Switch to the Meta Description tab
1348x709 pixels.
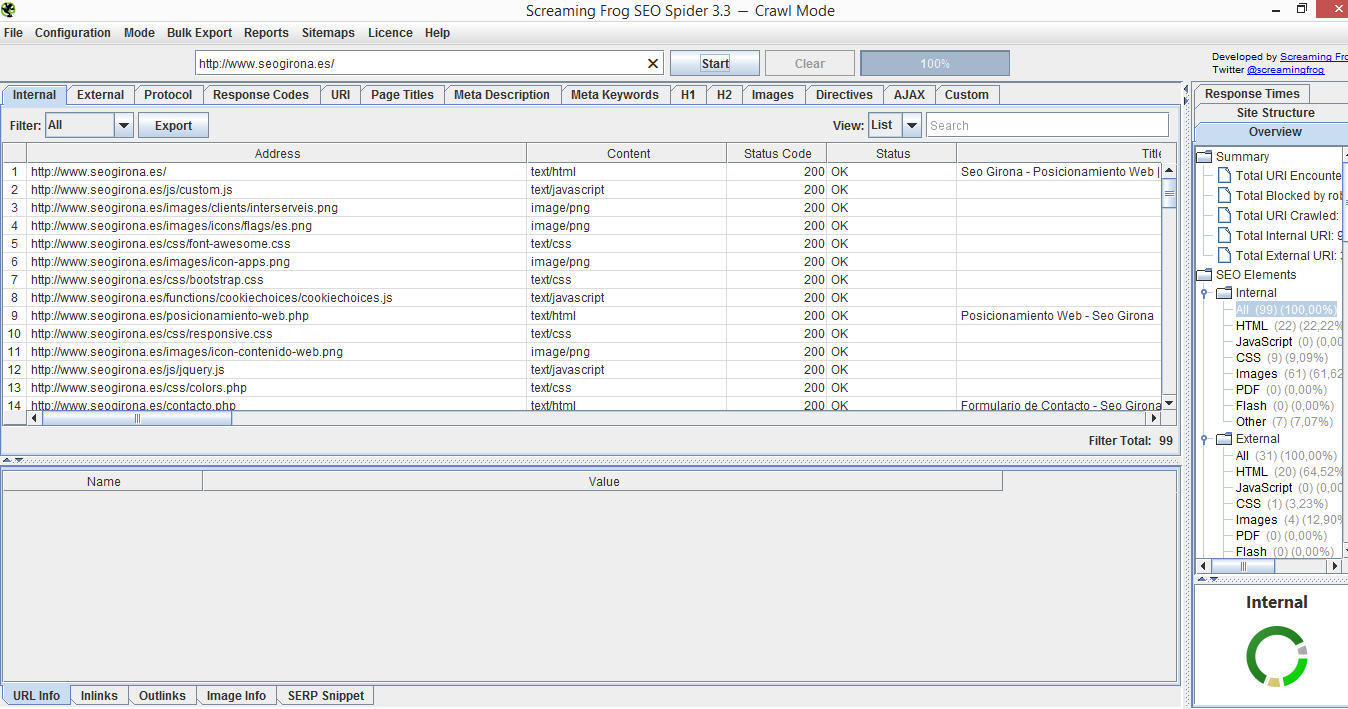click(502, 95)
